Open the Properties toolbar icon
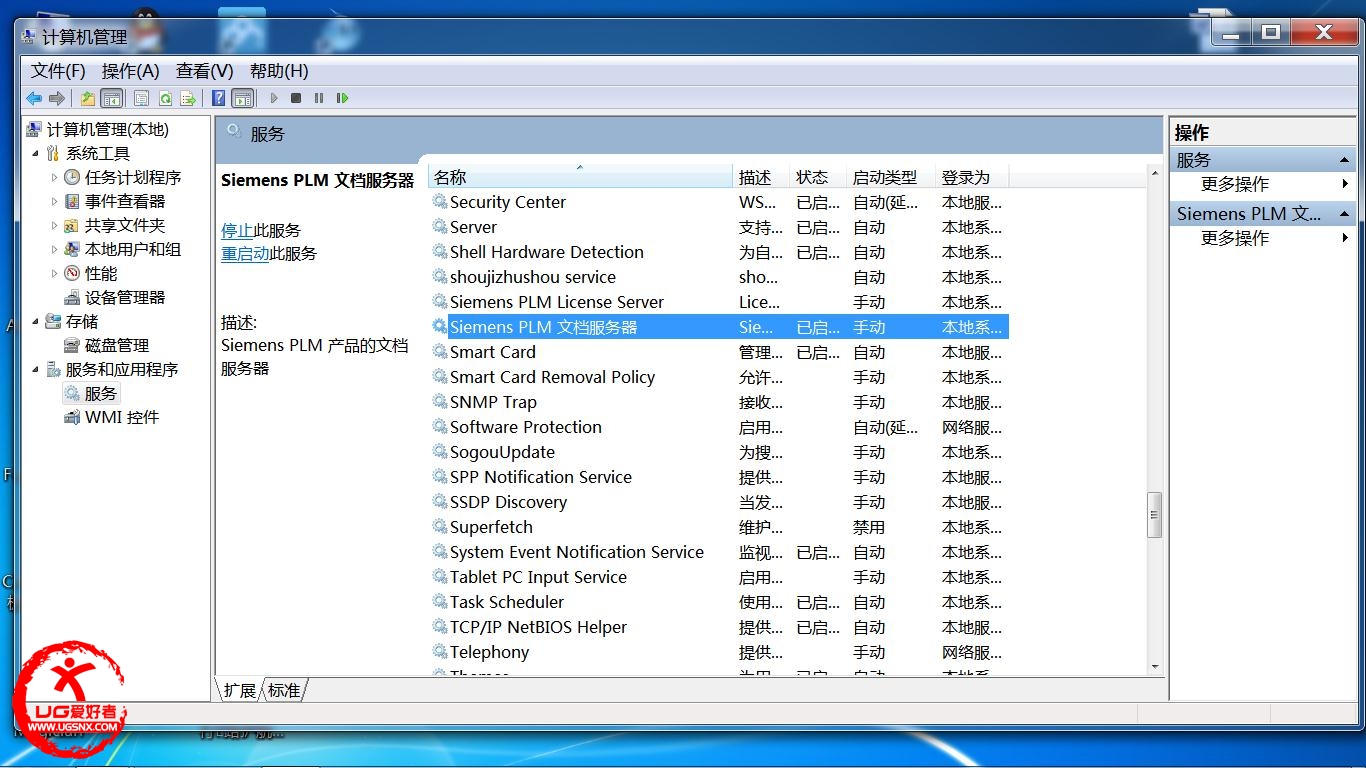 click(x=141, y=98)
